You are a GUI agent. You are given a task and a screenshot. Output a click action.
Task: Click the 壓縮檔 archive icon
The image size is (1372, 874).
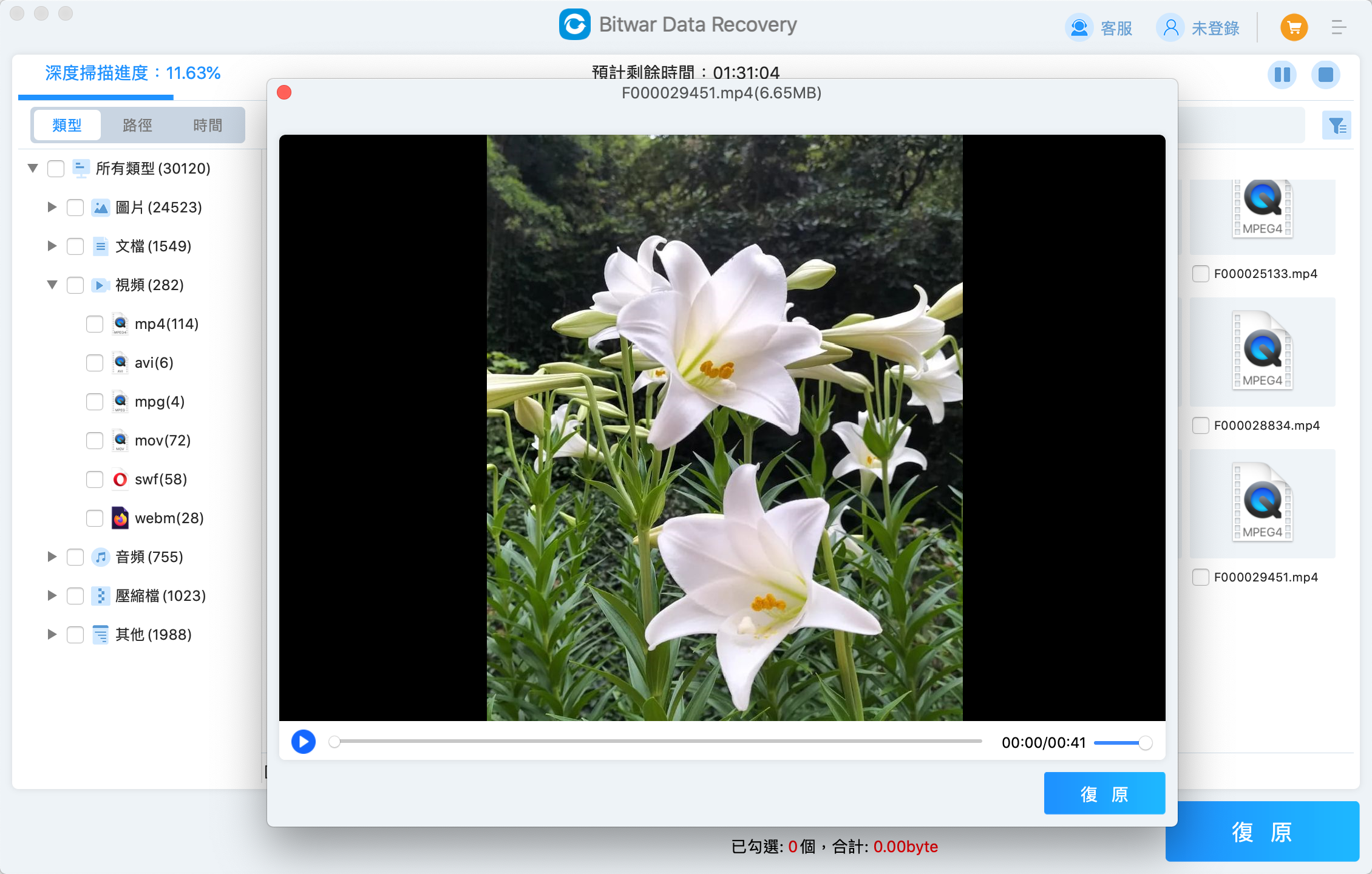click(x=100, y=596)
